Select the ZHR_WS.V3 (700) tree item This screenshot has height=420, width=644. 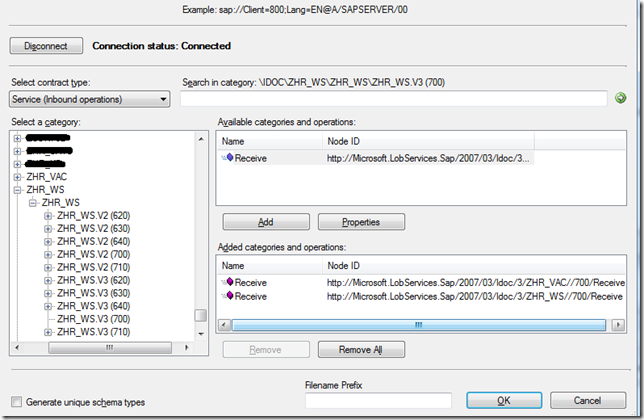pyautogui.click(x=94, y=319)
